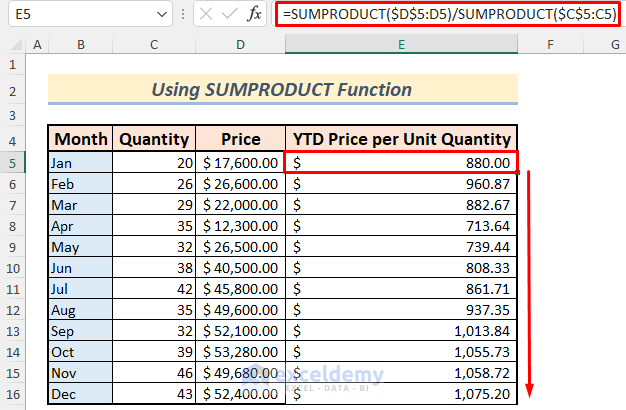Click the SUMPRODUCT formula in formula bar
Image resolution: width=626 pixels, height=410 pixels.
tap(450, 14)
